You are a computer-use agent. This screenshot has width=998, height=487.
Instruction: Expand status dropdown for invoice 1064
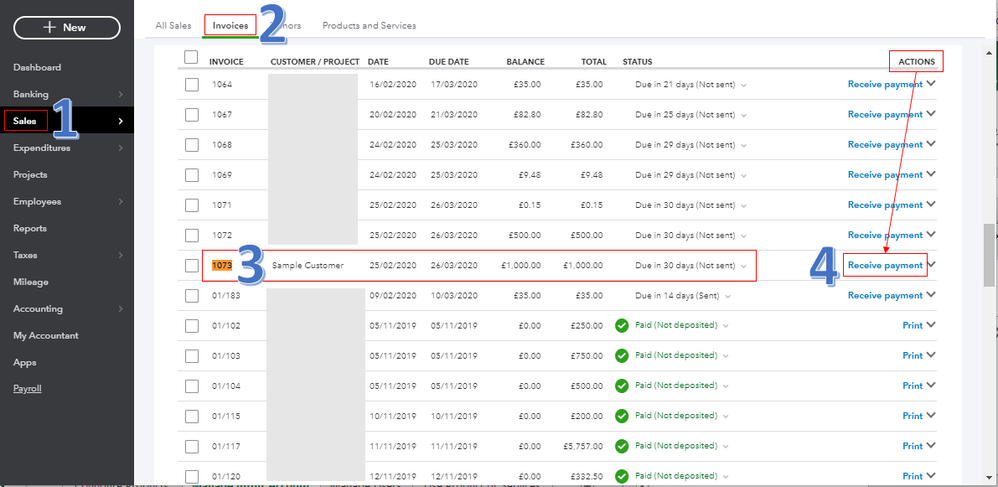pos(743,85)
